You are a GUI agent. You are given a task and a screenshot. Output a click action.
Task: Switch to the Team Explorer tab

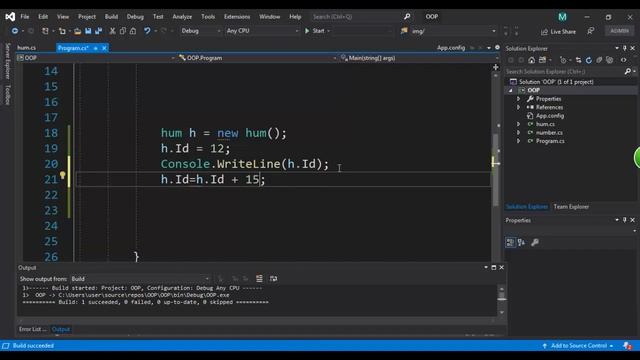click(571, 207)
